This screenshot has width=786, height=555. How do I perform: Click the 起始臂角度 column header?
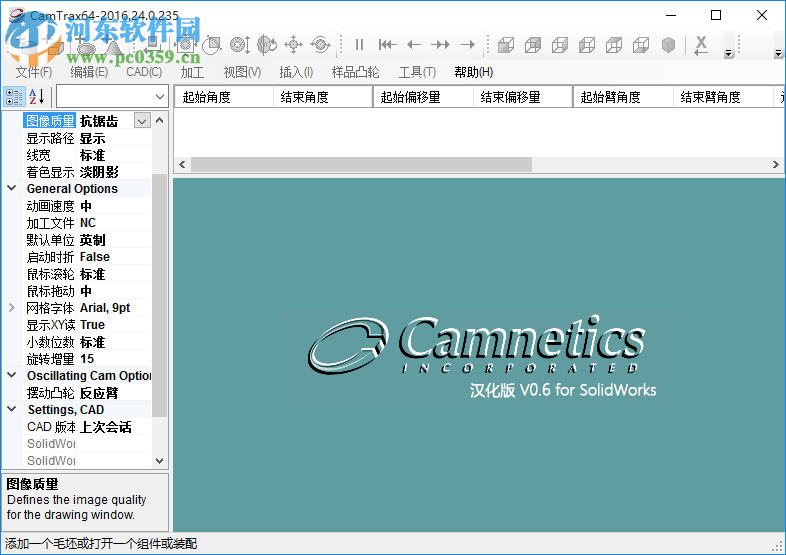[623, 97]
